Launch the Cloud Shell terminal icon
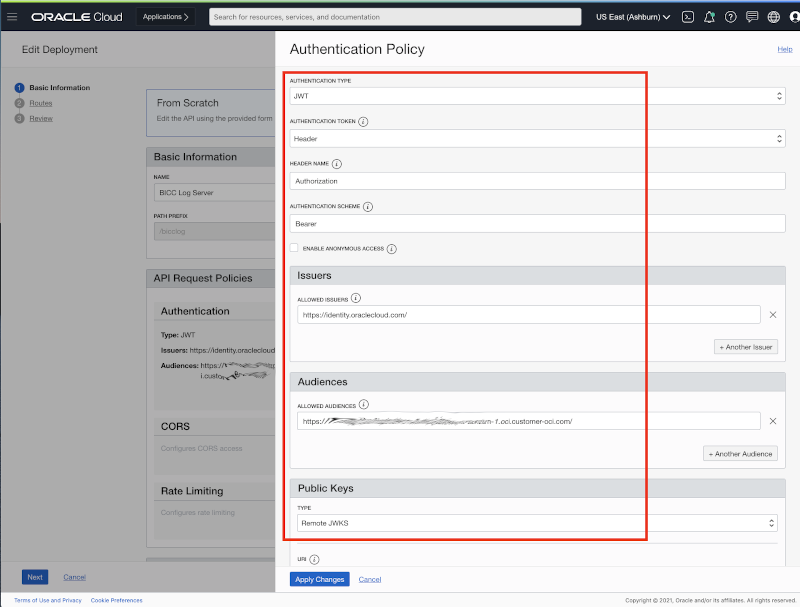Viewport: 800px width, 607px height. (x=689, y=16)
